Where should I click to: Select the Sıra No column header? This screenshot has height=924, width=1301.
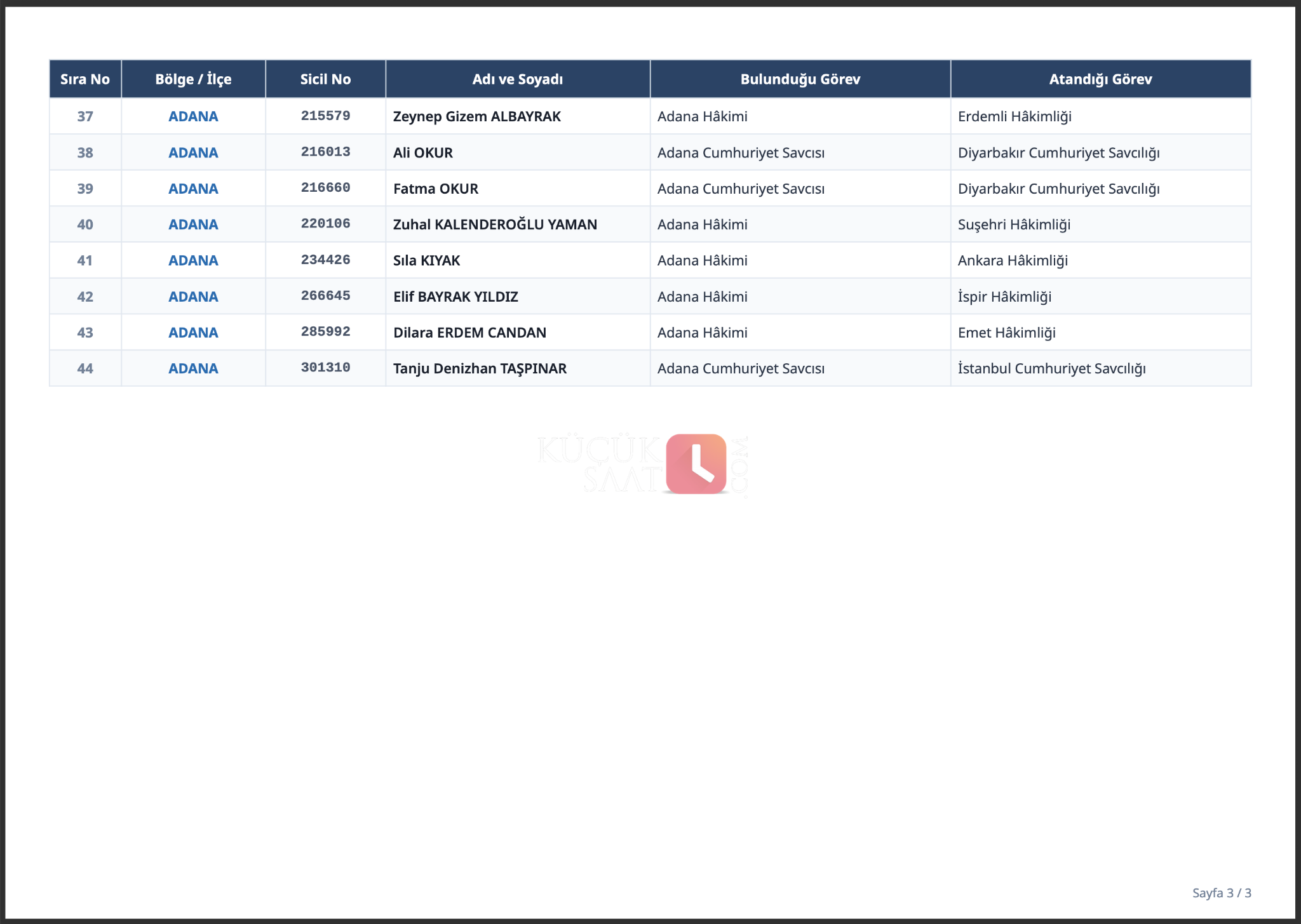(x=85, y=79)
